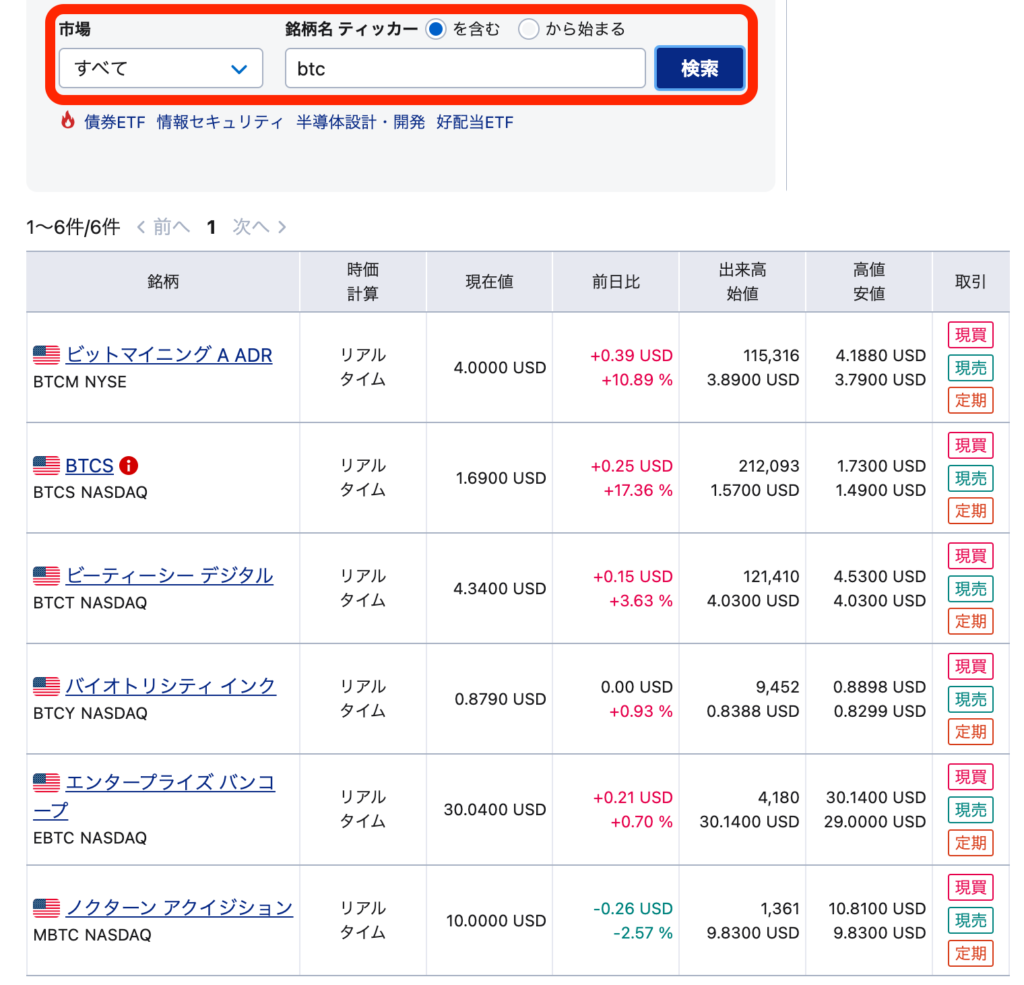1024x985 pixels.
Task: Click 定期 button for BTCY
Action: point(970,731)
